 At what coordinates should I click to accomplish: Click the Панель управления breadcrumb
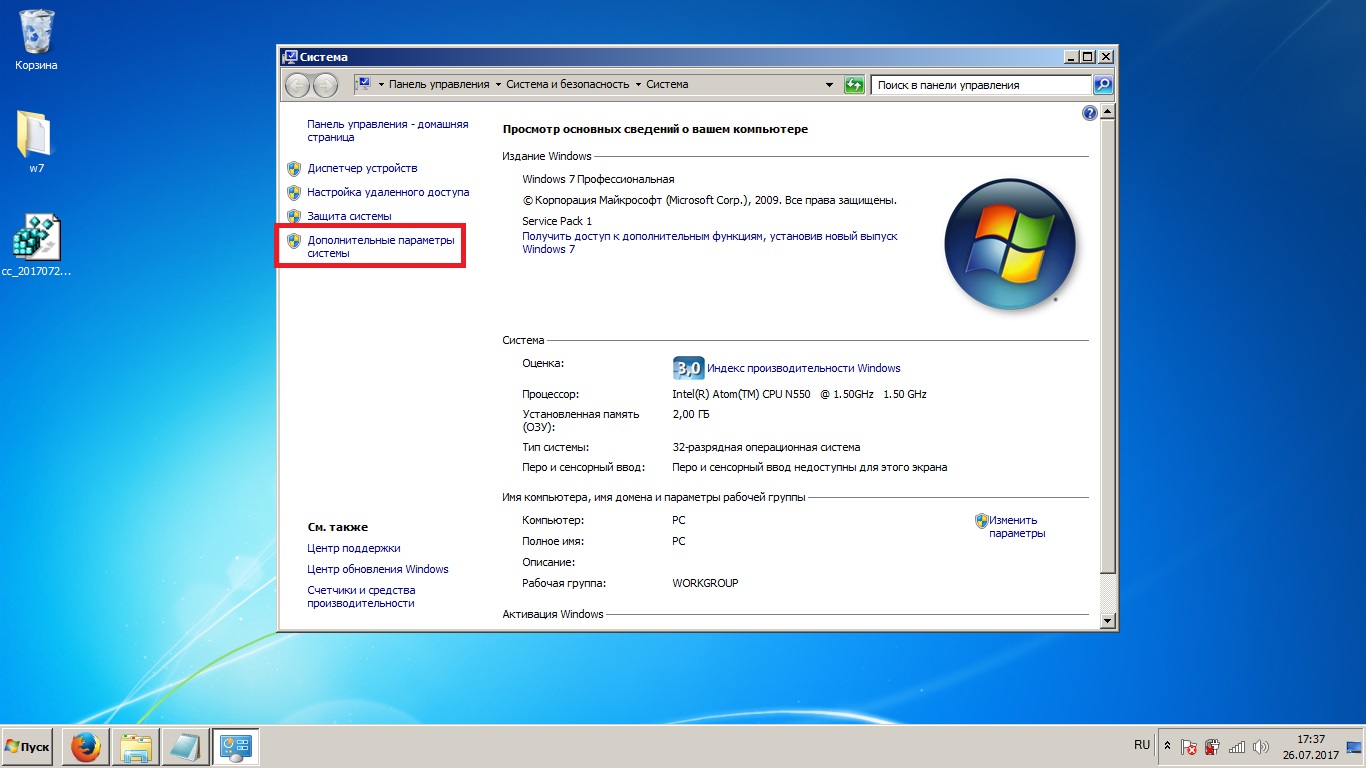[x=439, y=85]
